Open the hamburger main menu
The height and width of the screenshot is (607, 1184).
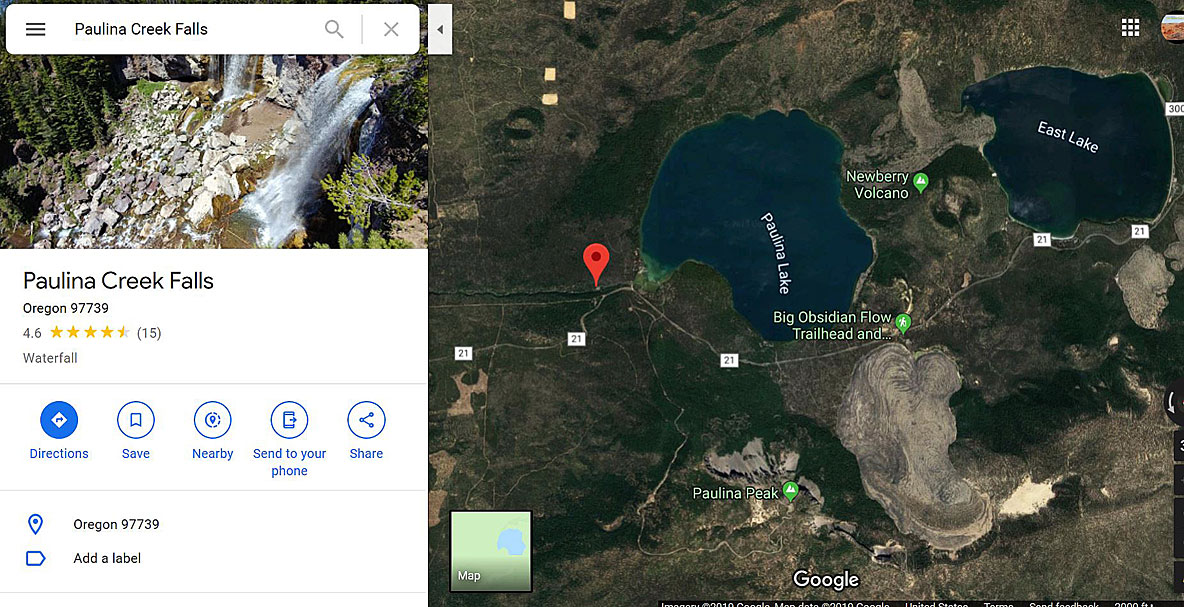coord(35,29)
